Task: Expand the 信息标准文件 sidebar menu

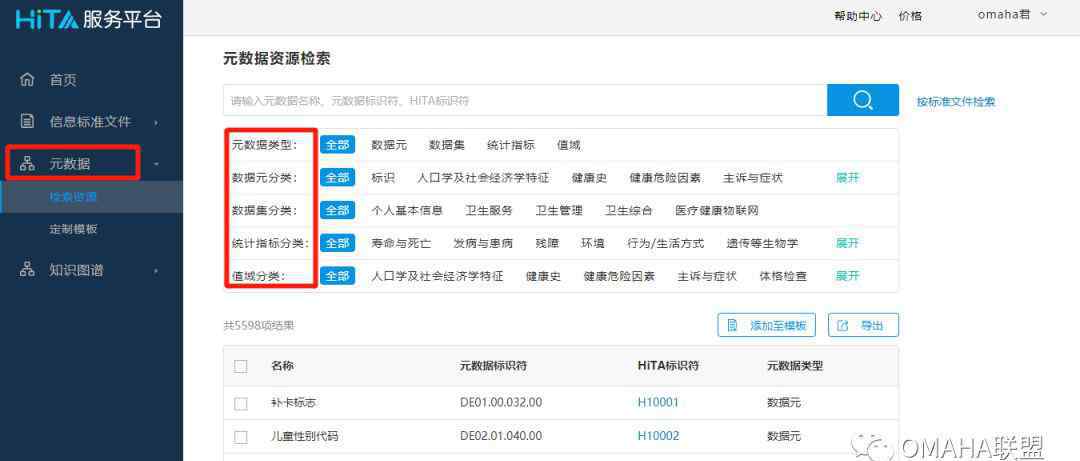Action: tap(156, 122)
